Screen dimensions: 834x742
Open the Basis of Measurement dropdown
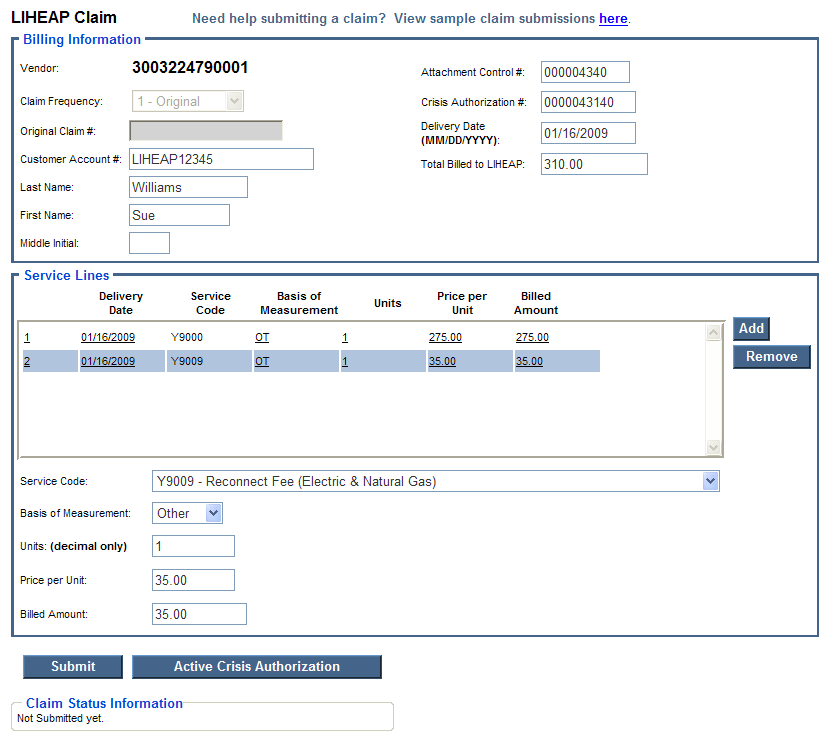pyautogui.click(x=212, y=513)
